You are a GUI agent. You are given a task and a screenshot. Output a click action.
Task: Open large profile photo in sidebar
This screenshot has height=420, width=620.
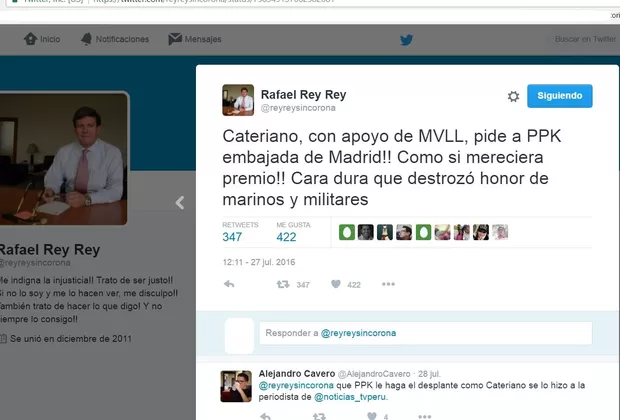pos(64,159)
